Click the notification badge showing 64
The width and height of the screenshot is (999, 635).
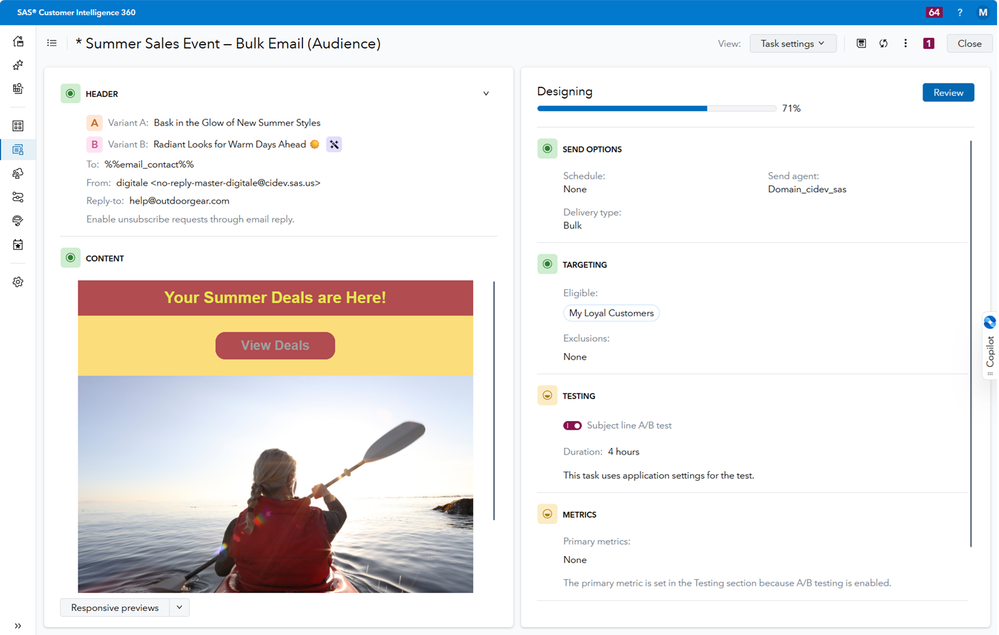(934, 12)
